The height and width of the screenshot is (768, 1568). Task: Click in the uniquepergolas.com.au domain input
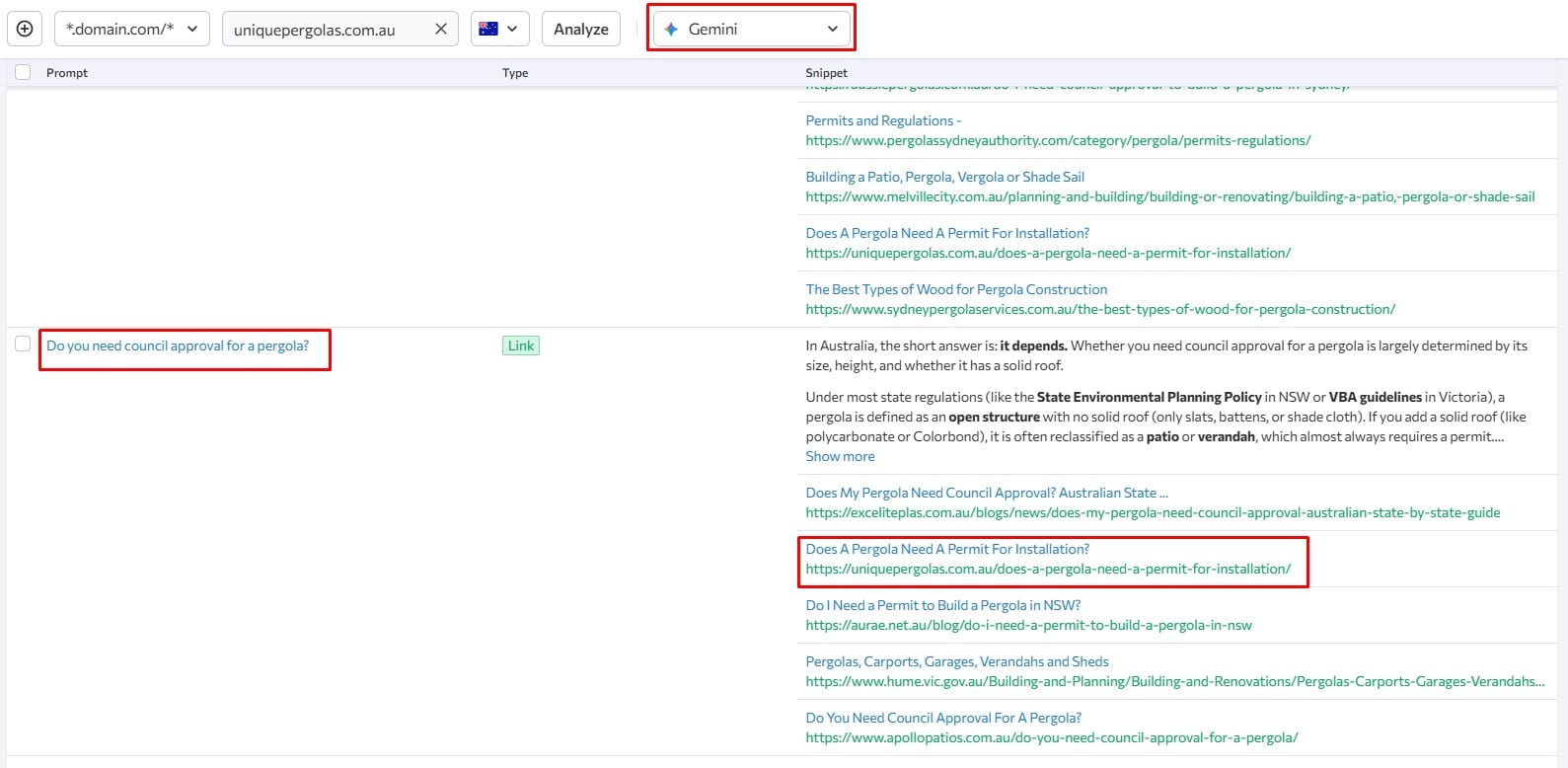pyautogui.click(x=326, y=30)
